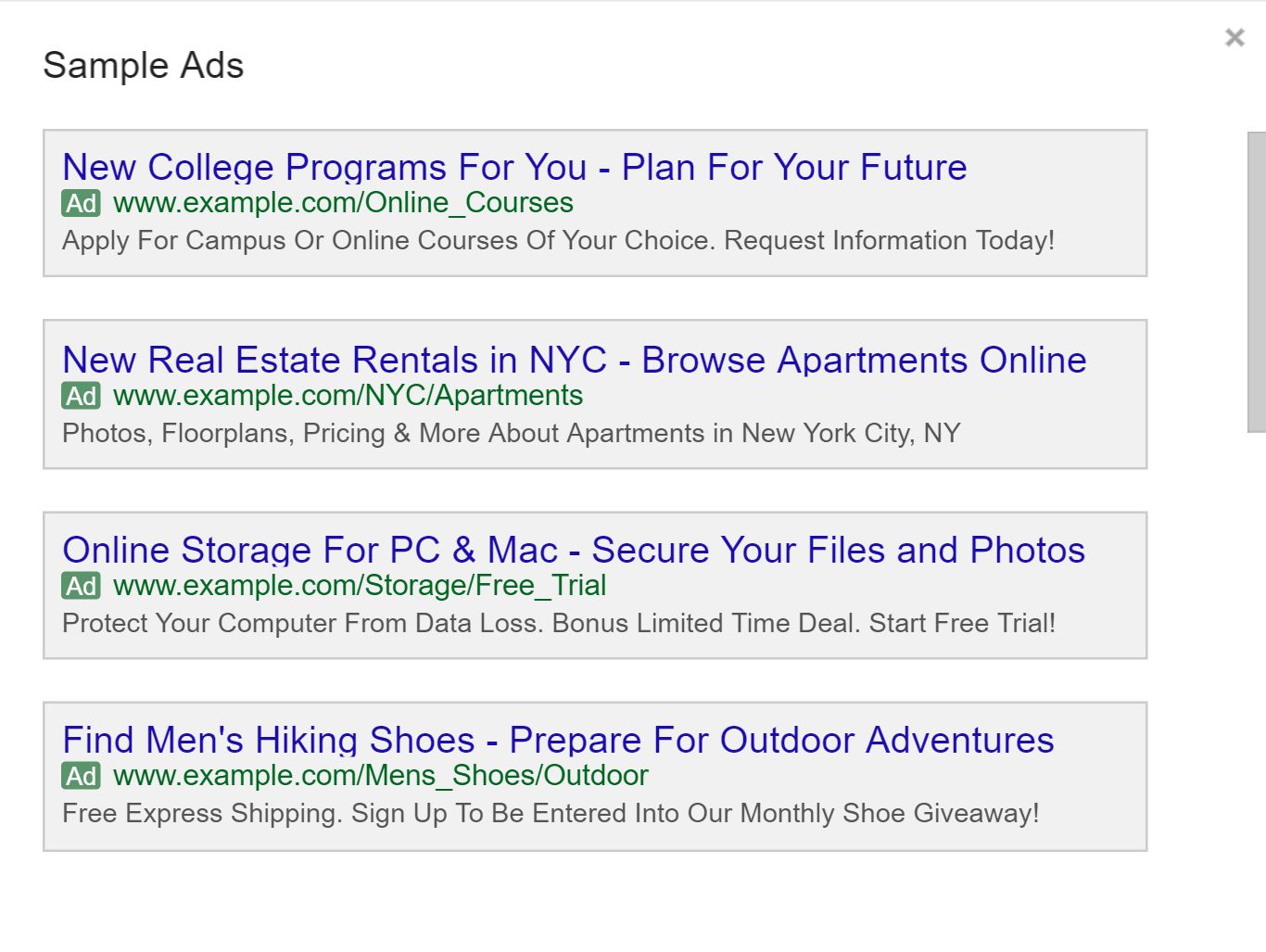Click www.example.com/Online_Courses URL
Image resolution: width=1266 pixels, height=952 pixels.
pyautogui.click(x=343, y=203)
